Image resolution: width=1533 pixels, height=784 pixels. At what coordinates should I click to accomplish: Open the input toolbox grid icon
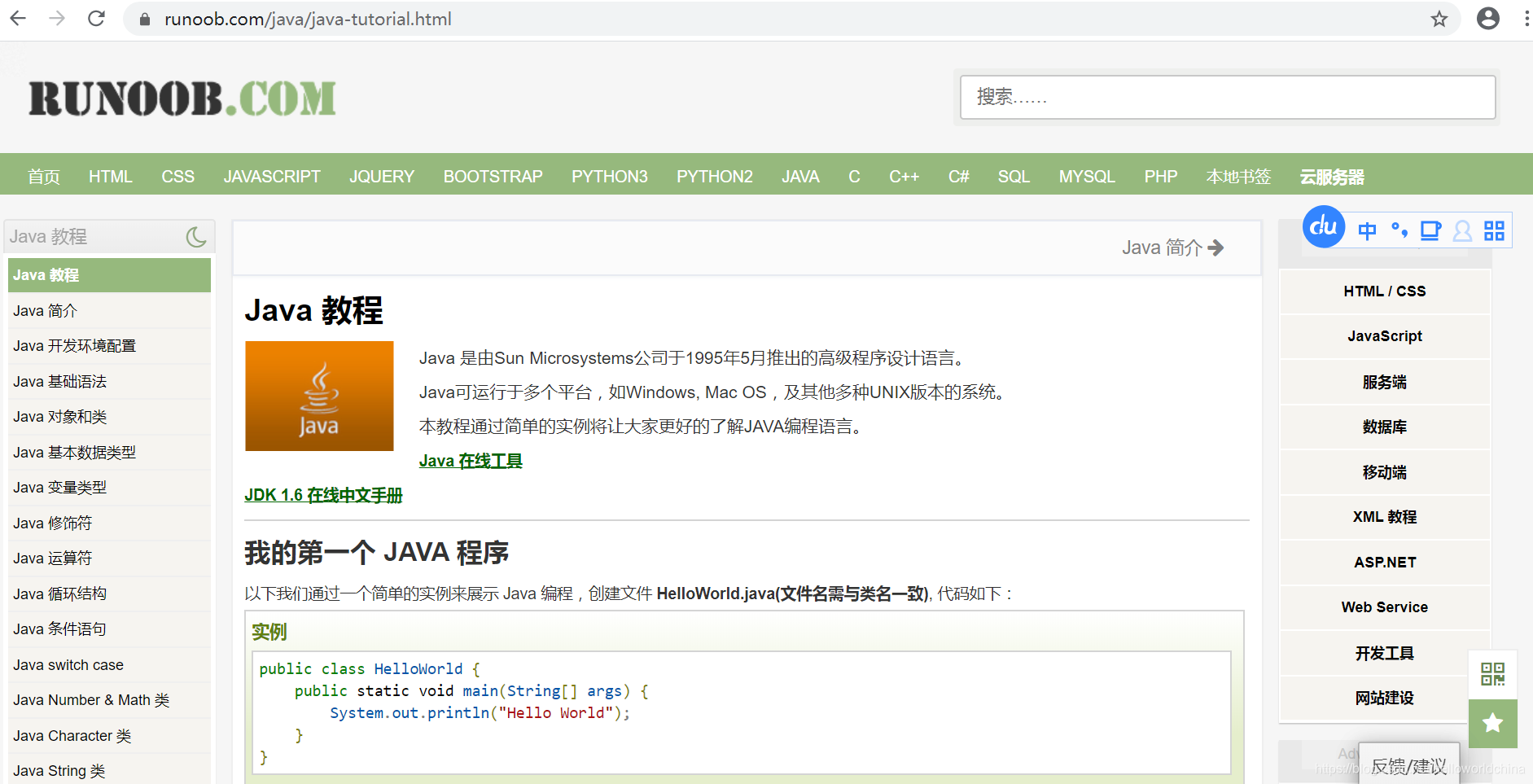point(1494,231)
